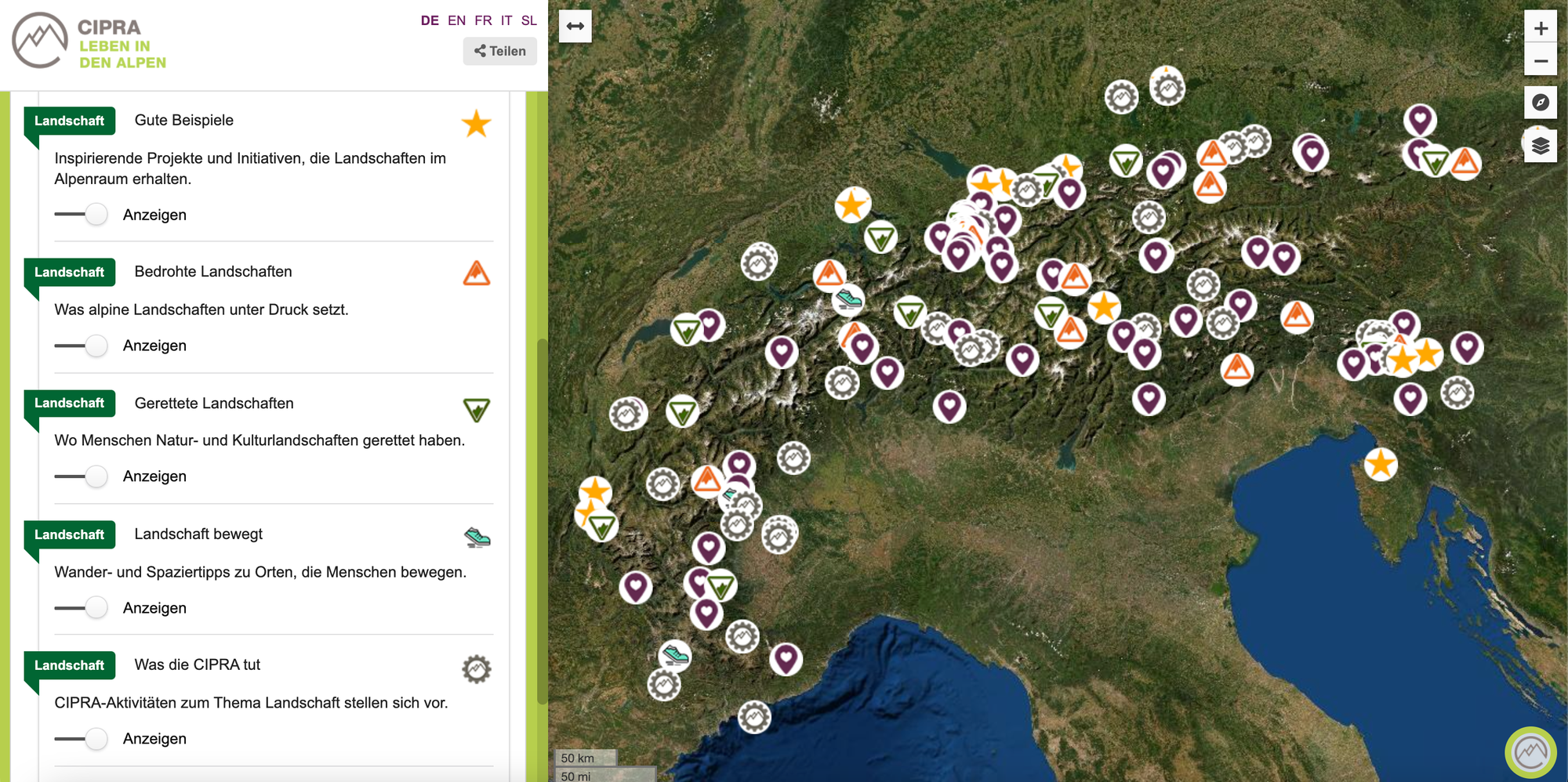Click the zoom in plus button
This screenshot has height=782, width=1568.
(1540, 28)
